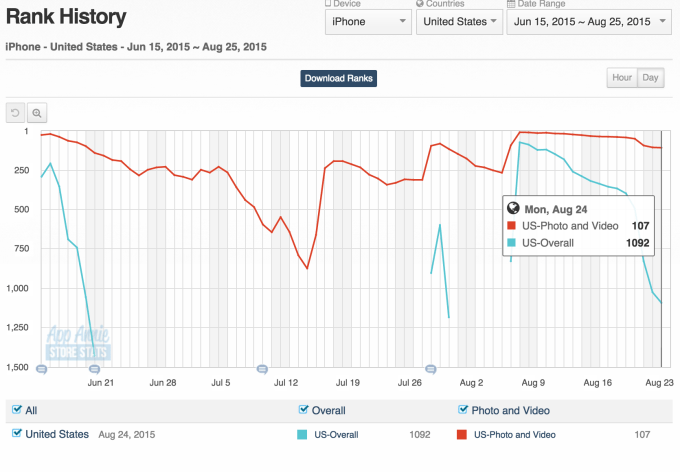Toggle the United States row checkbox
Image resolution: width=680 pixels, height=472 pixels.
pos(16,434)
